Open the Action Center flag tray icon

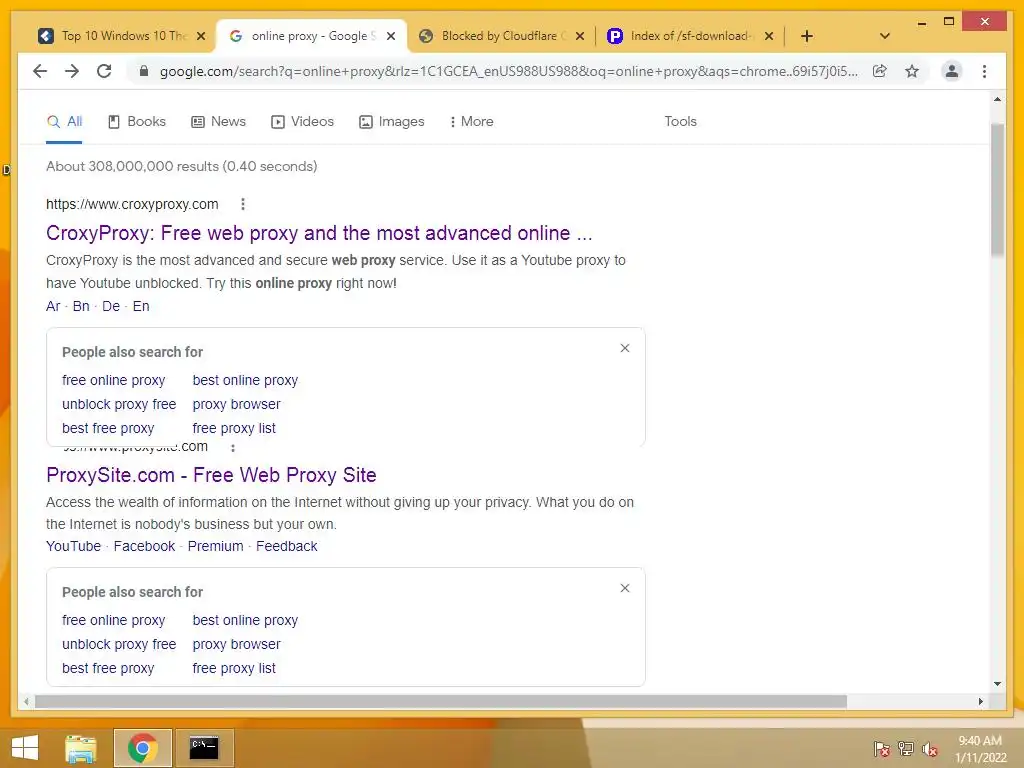click(882, 748)
